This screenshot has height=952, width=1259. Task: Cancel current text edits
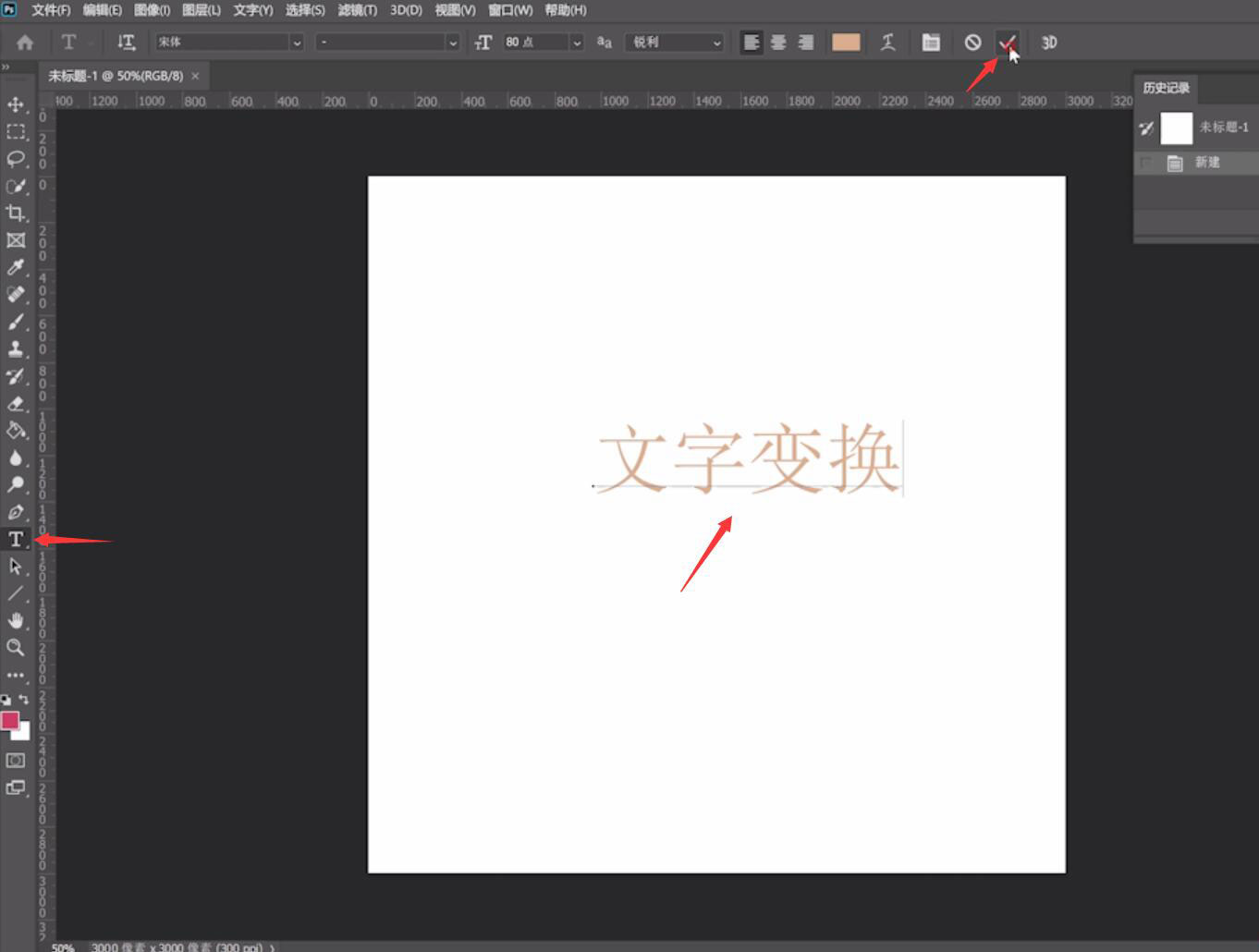click(x=972, y=43)
